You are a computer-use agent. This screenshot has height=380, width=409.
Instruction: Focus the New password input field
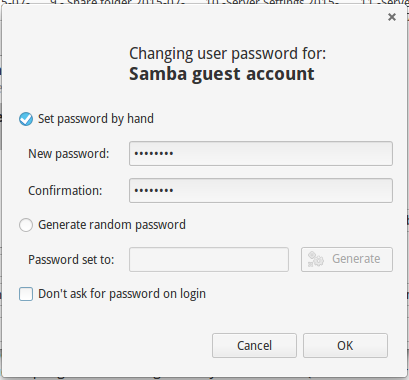261,154
